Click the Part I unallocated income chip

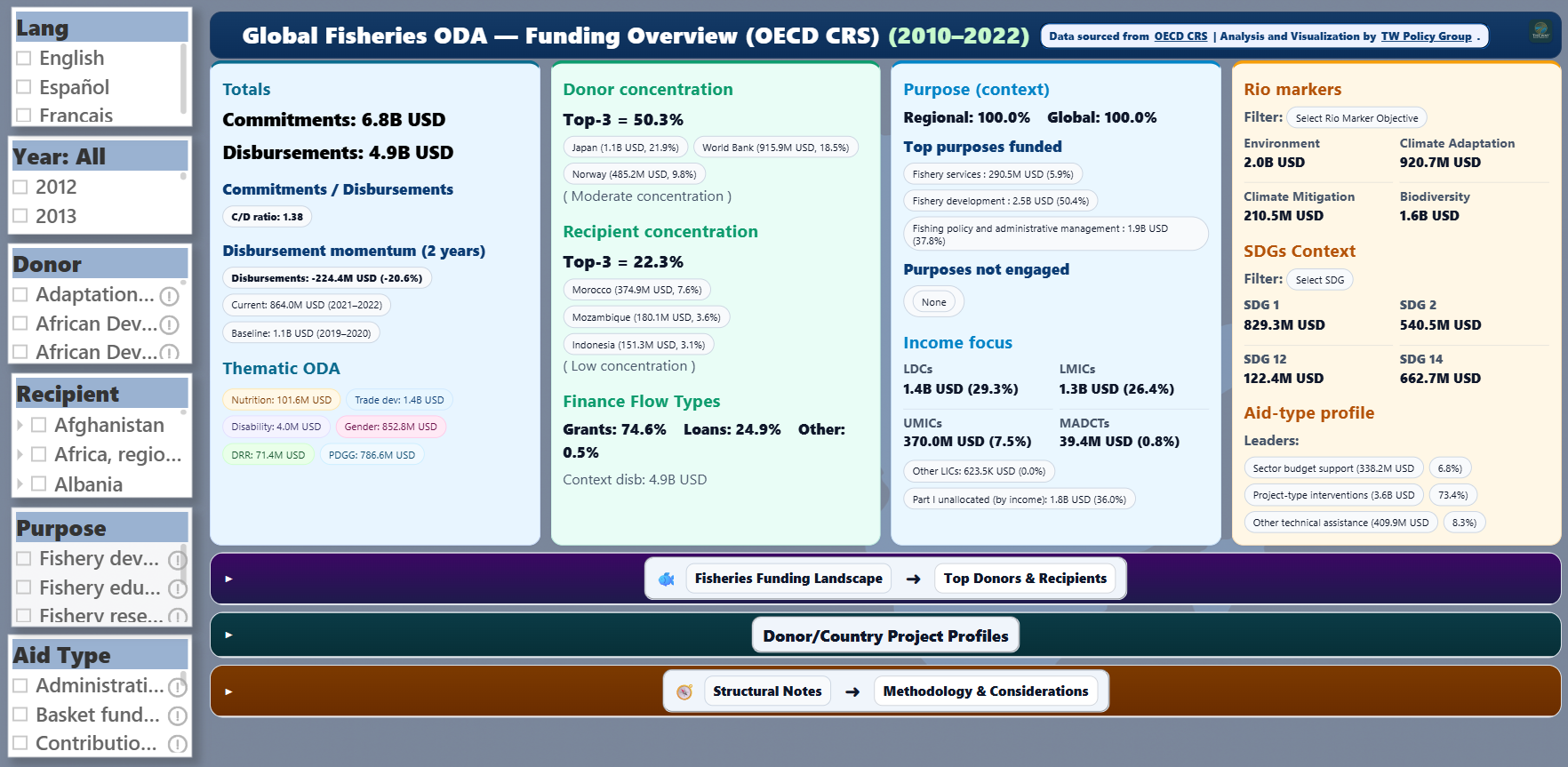point(1019,499)
